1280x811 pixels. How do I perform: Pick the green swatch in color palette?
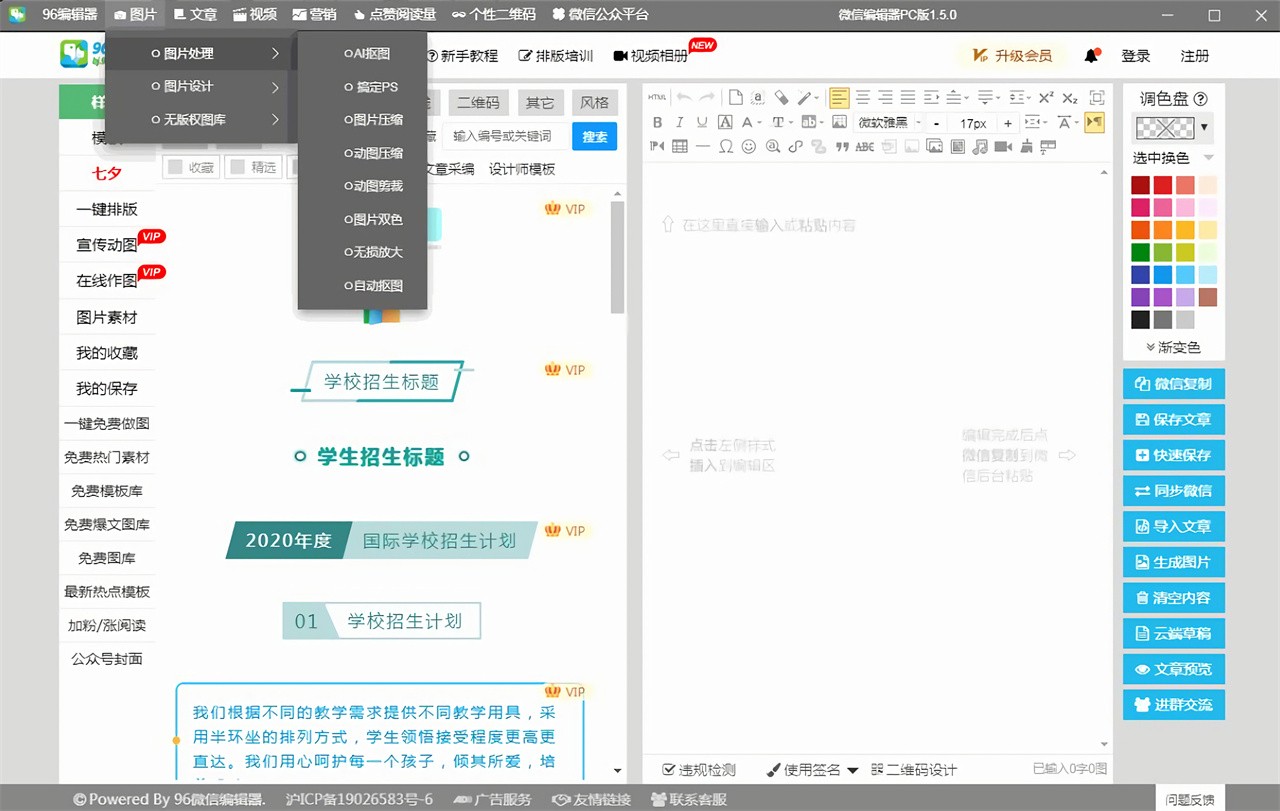(x=1140, y=253)
